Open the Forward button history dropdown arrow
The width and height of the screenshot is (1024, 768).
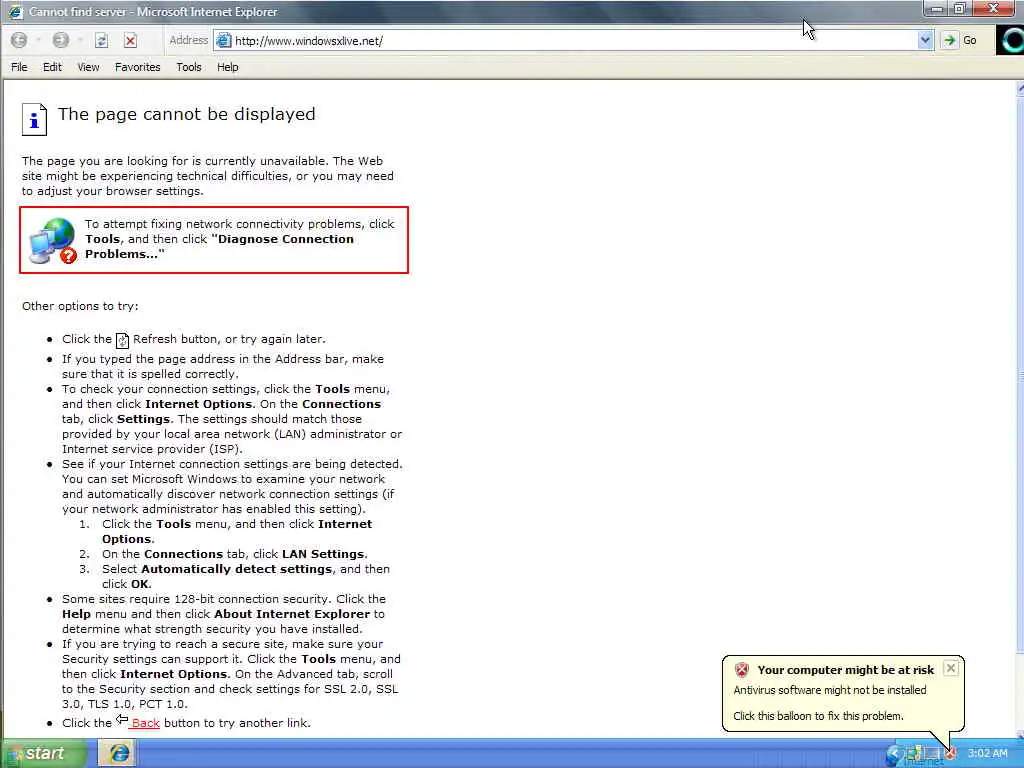click(80, 40)
